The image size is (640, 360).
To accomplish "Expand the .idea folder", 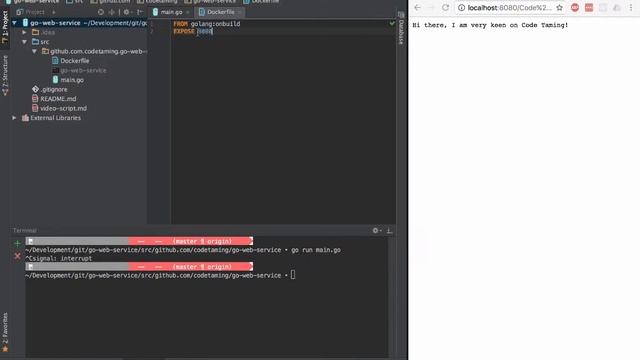I will (24, 32).
